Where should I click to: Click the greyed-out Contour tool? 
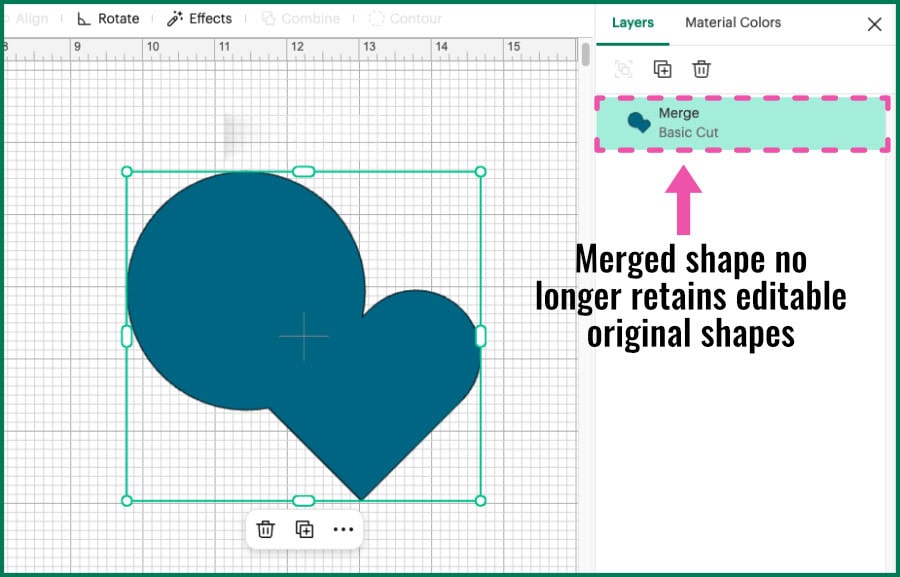(x=405, y=18)
